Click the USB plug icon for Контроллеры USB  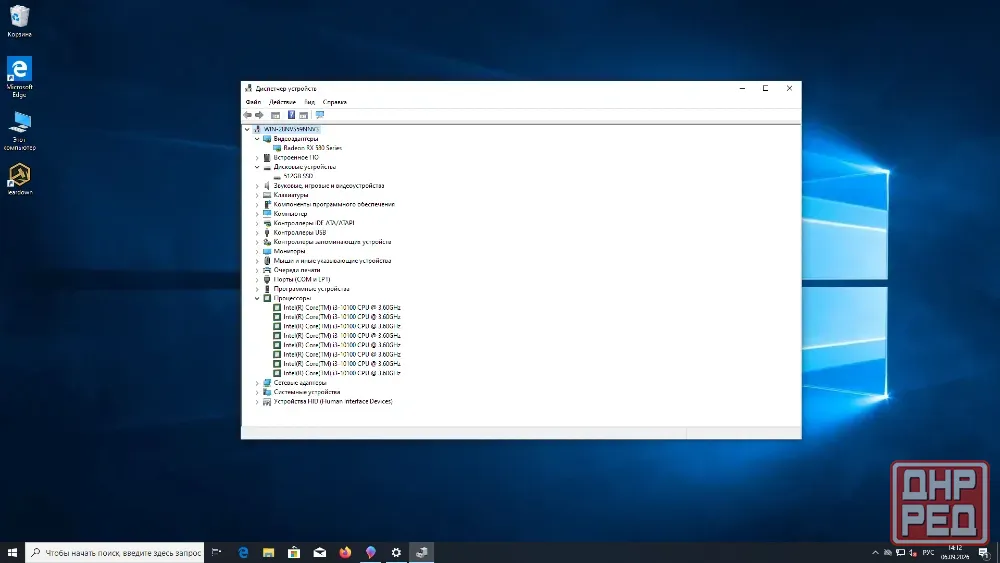point(267,233)
